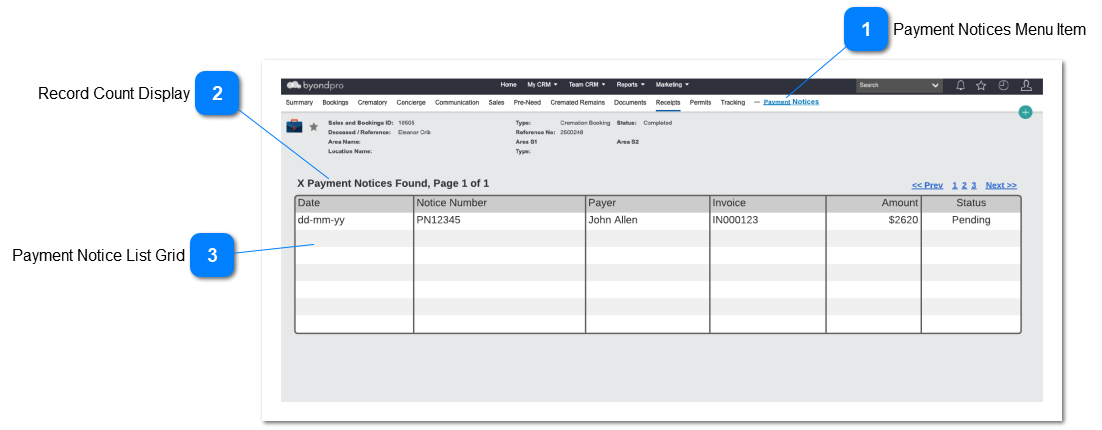
Task: Expand the Team CRM dropdown menu
Action: 587,85
